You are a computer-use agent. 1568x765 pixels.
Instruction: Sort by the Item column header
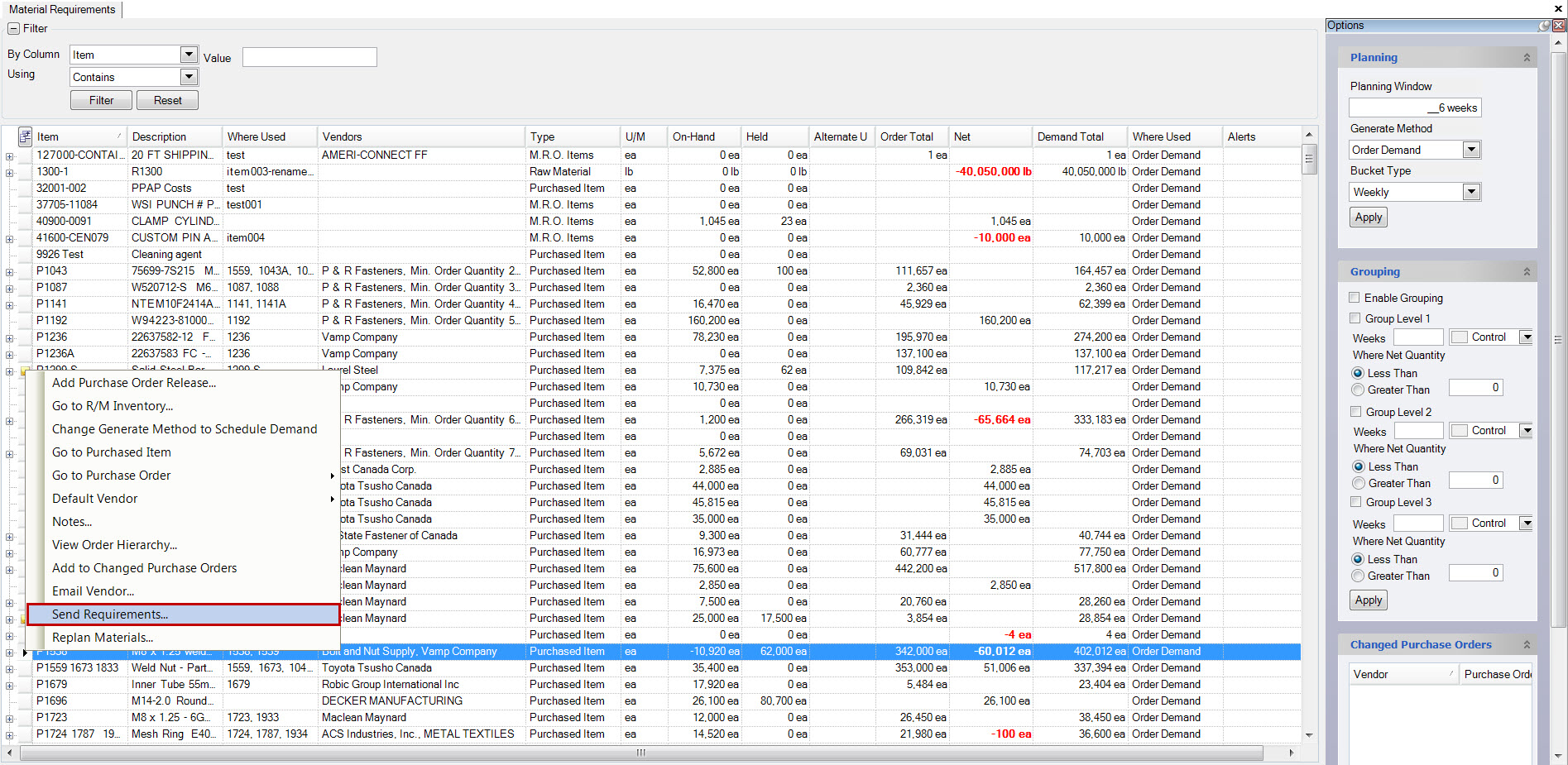point(79,136)
